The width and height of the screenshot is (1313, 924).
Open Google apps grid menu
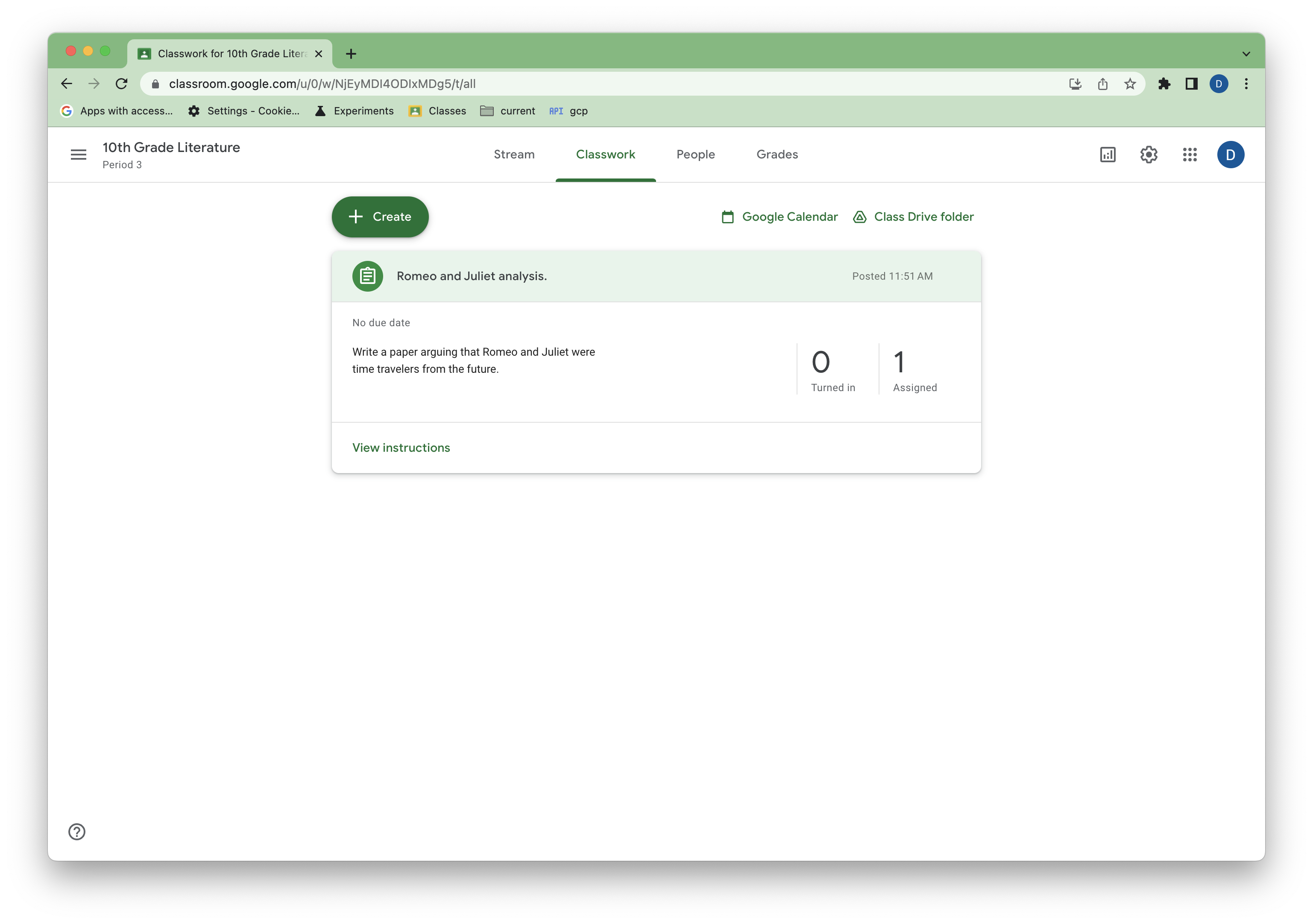1189,154
